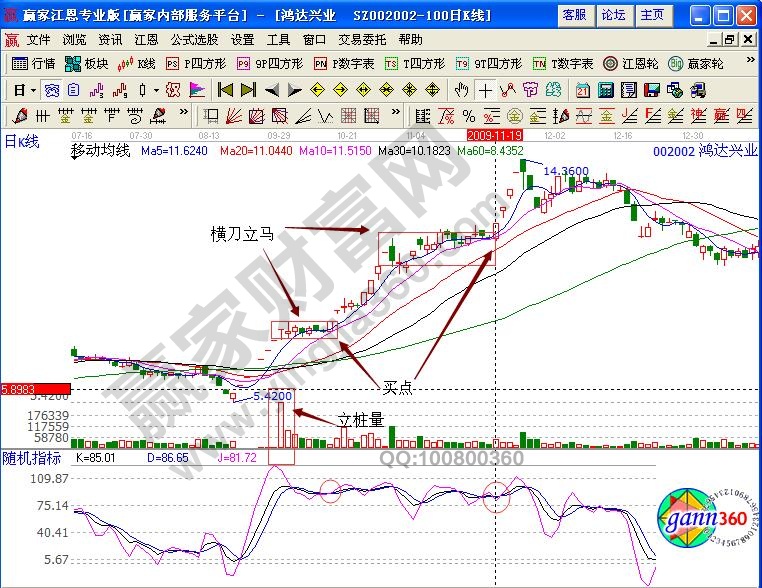The height and width of the screenshot is (588, 762).
Task: Click the 客服 button in title bar
Action: pos(574,15)
